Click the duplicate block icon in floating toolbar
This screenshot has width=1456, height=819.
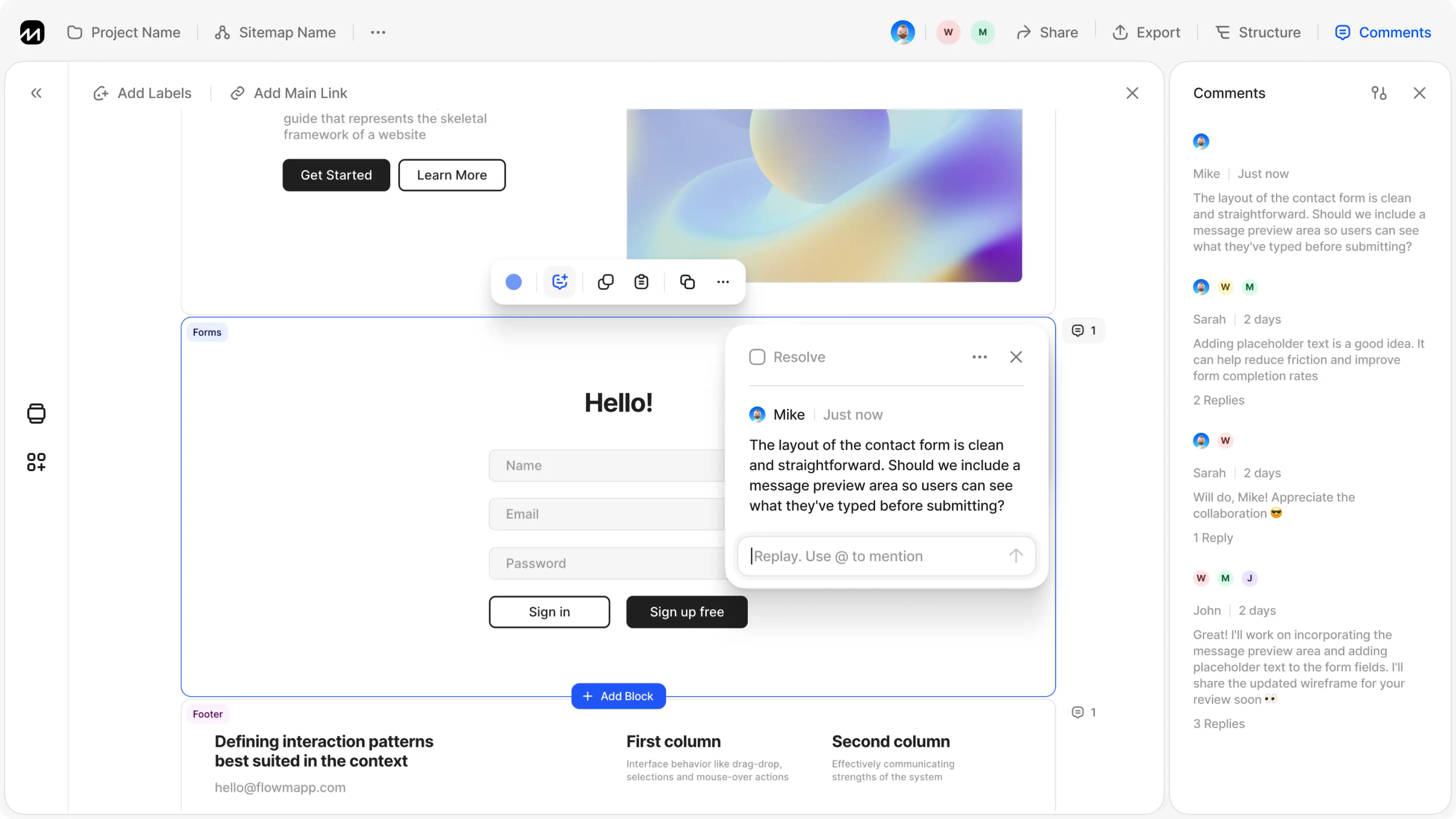click(687, 281)
